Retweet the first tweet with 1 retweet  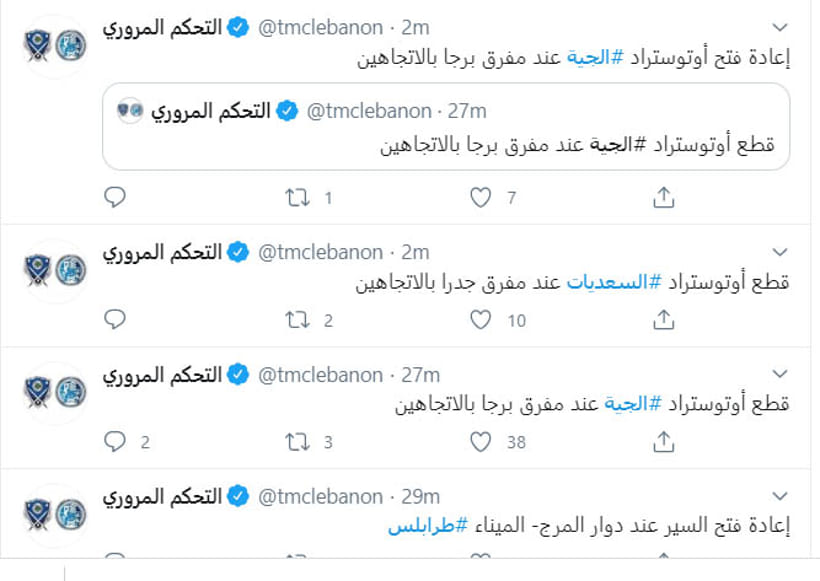(x=297, y=198)
